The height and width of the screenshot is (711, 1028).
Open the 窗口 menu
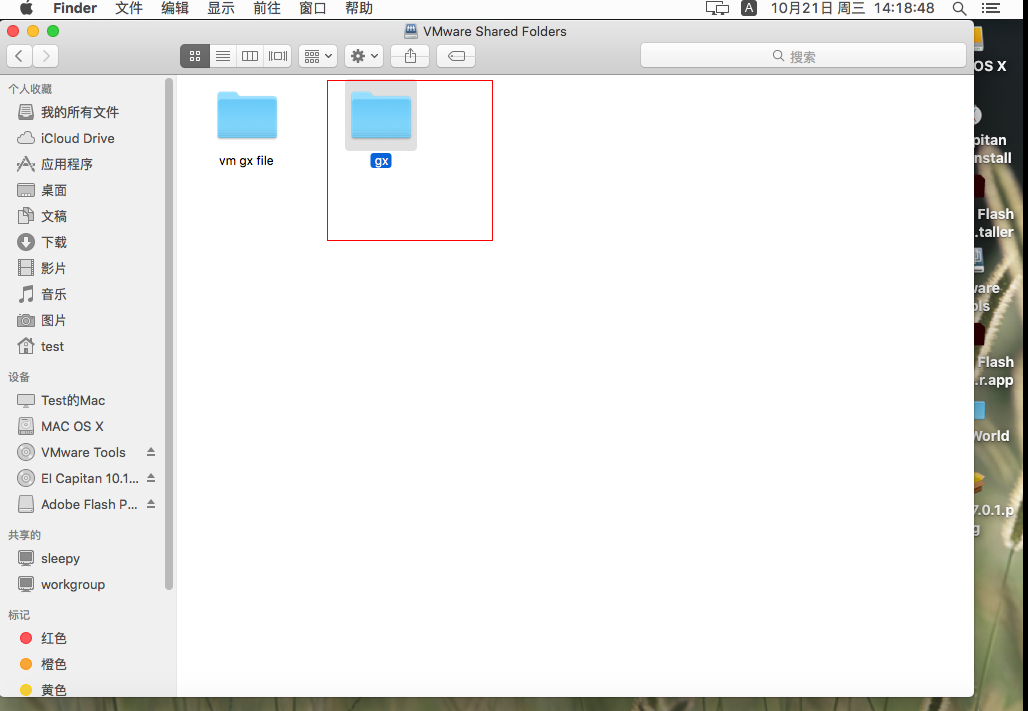coord(313,9)
